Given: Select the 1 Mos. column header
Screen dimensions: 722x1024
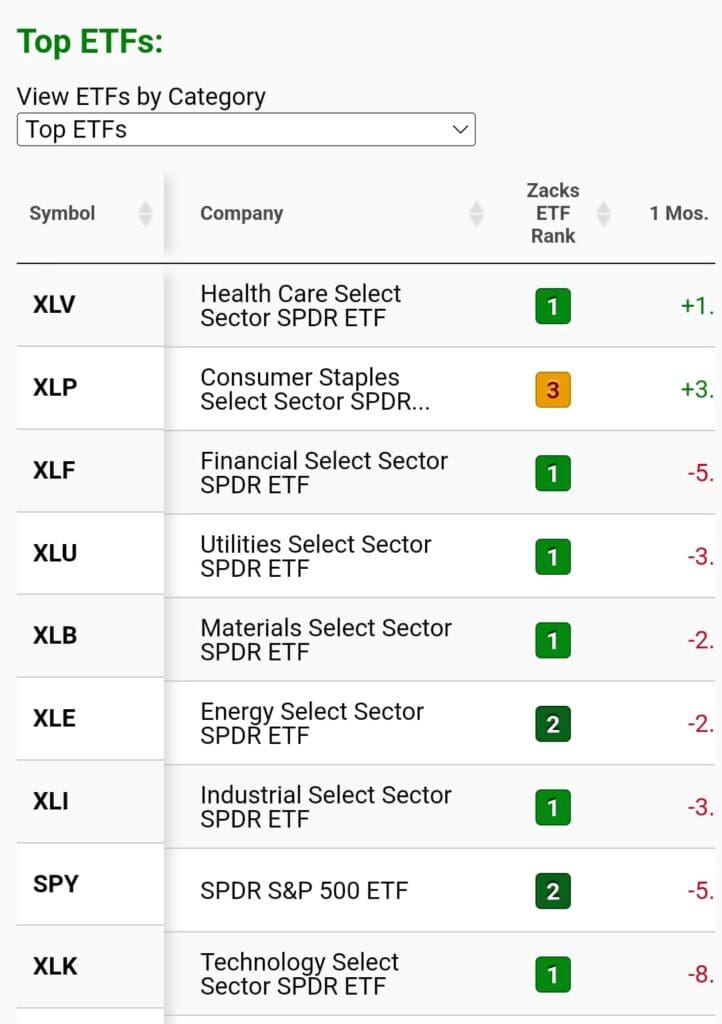Looking at the screenshot, I should point(679,212).
